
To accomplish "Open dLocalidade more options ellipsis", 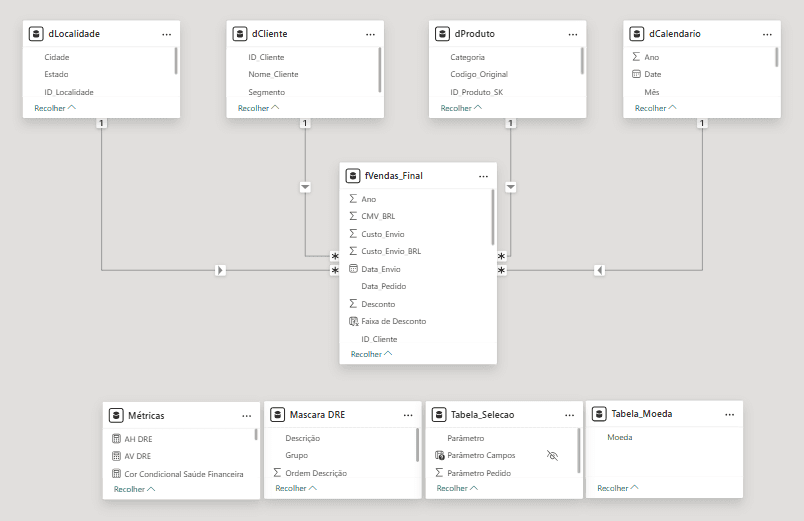I will [167, 34].
